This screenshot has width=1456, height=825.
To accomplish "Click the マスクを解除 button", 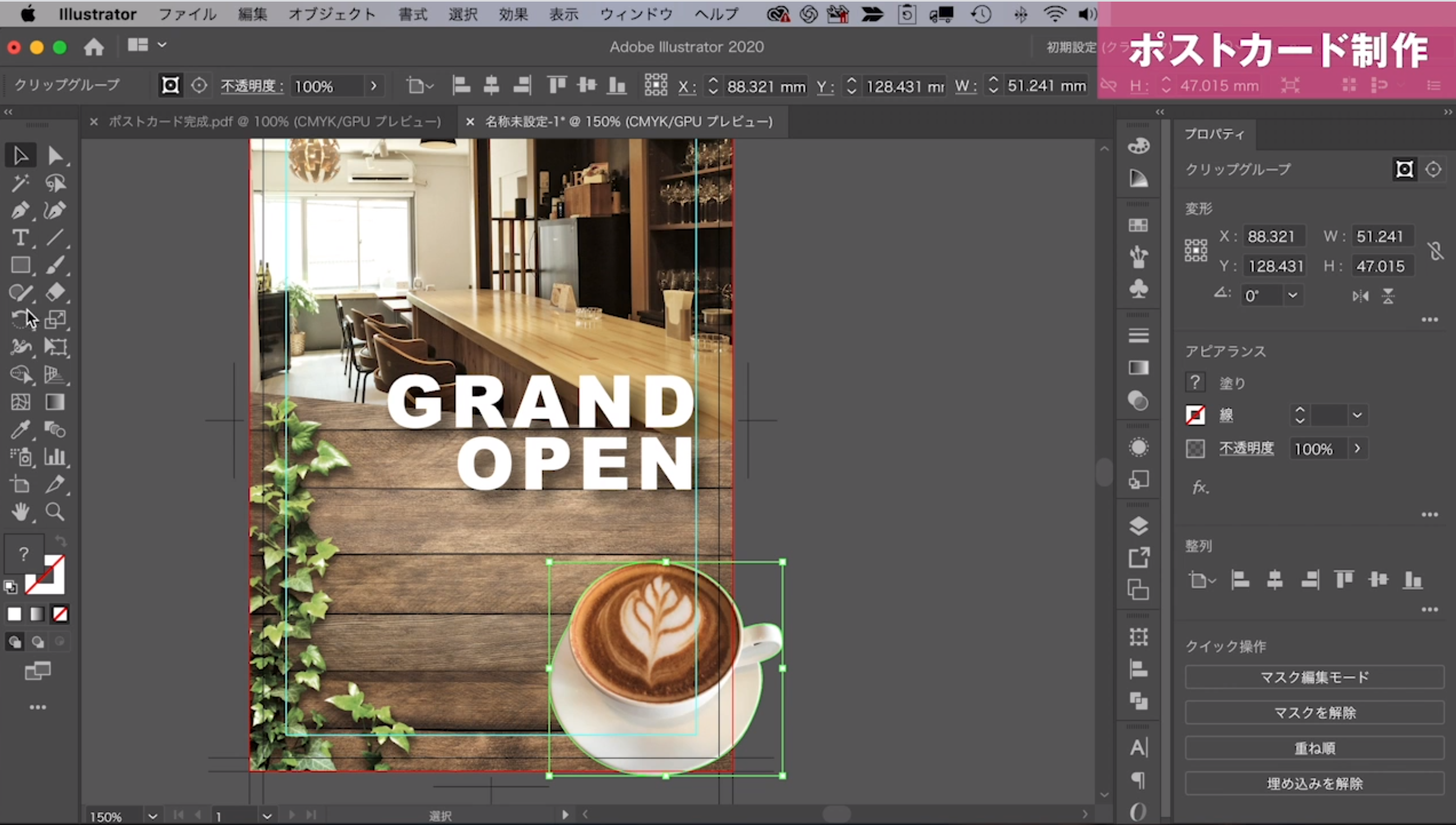I will pyautogui.click(x=1314, y=712).
